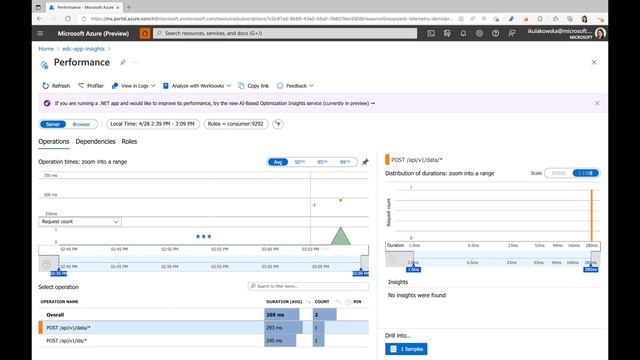Sort by the DURATION (AVG) column
The width and height of the screenshot is (640, 360).
click(x=284, y=302)
